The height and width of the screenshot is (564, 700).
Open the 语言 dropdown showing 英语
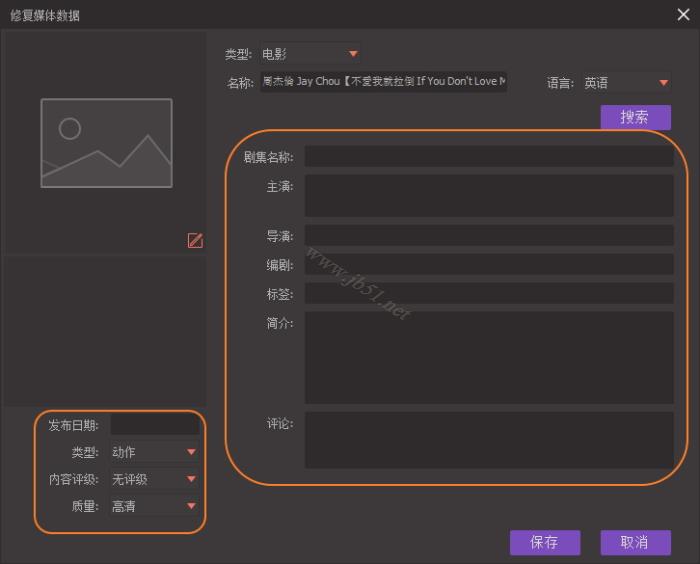pos(626,83)
